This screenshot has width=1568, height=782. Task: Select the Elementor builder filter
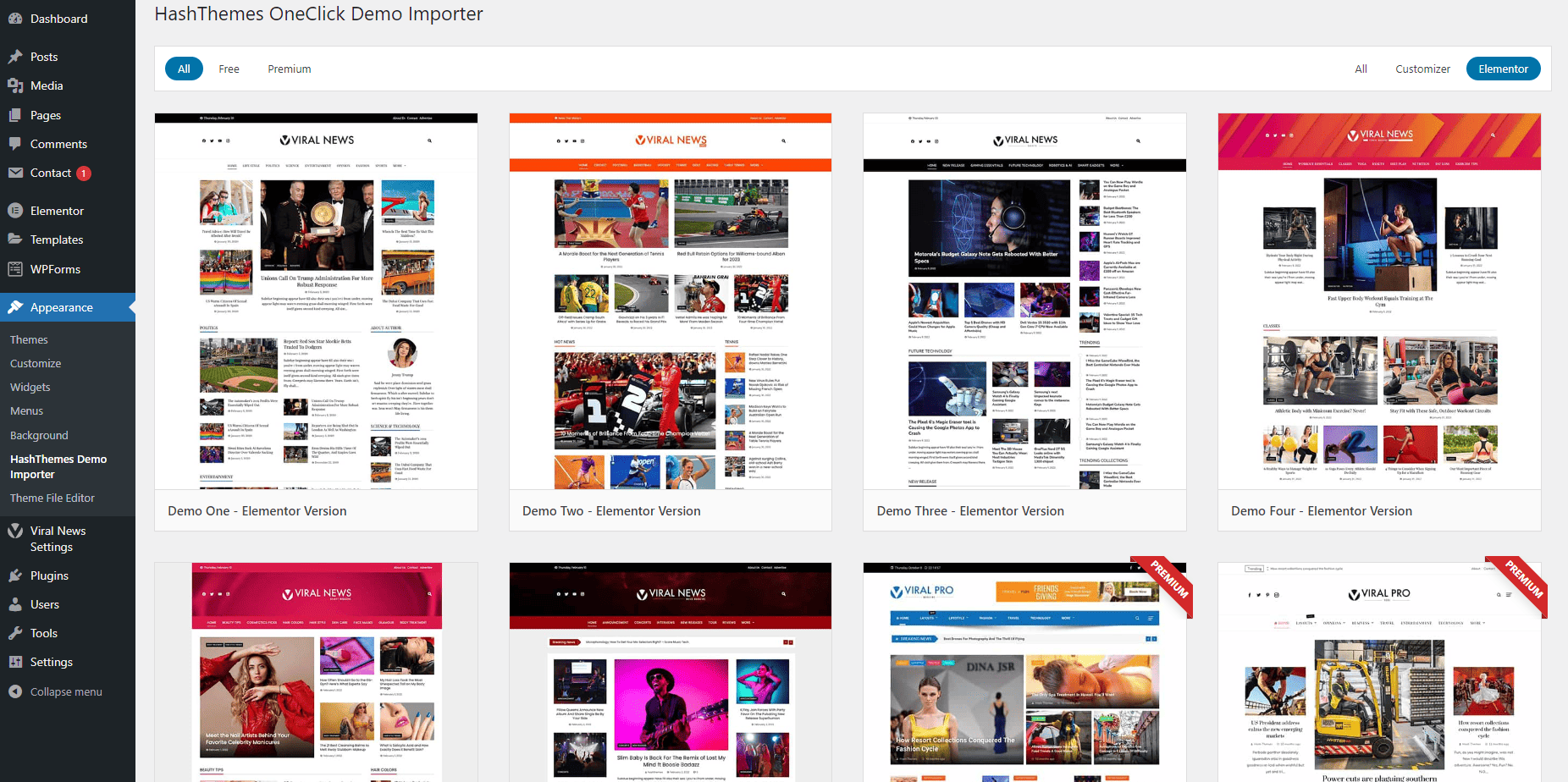point(1503,69)
